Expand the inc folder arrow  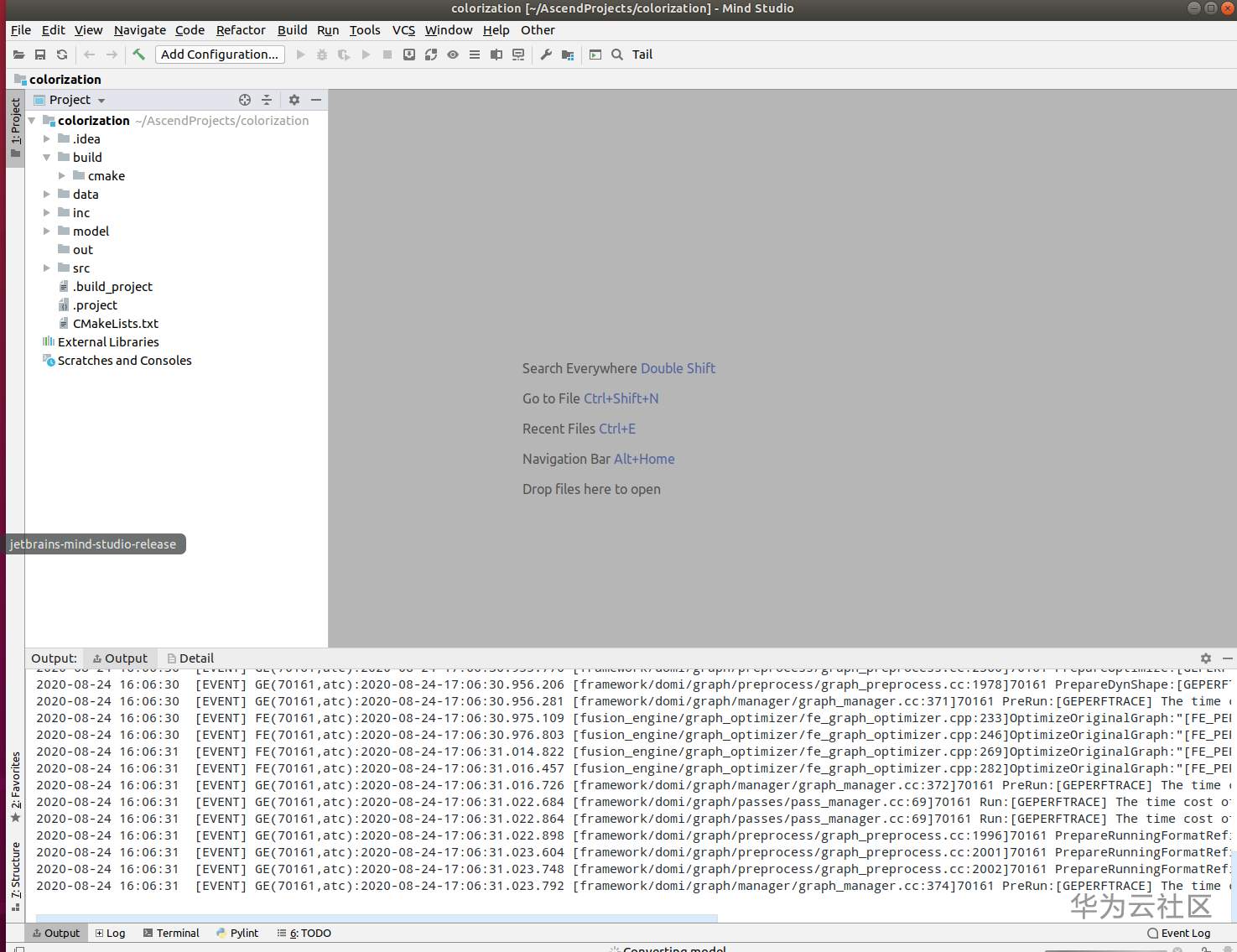[47, 213]
